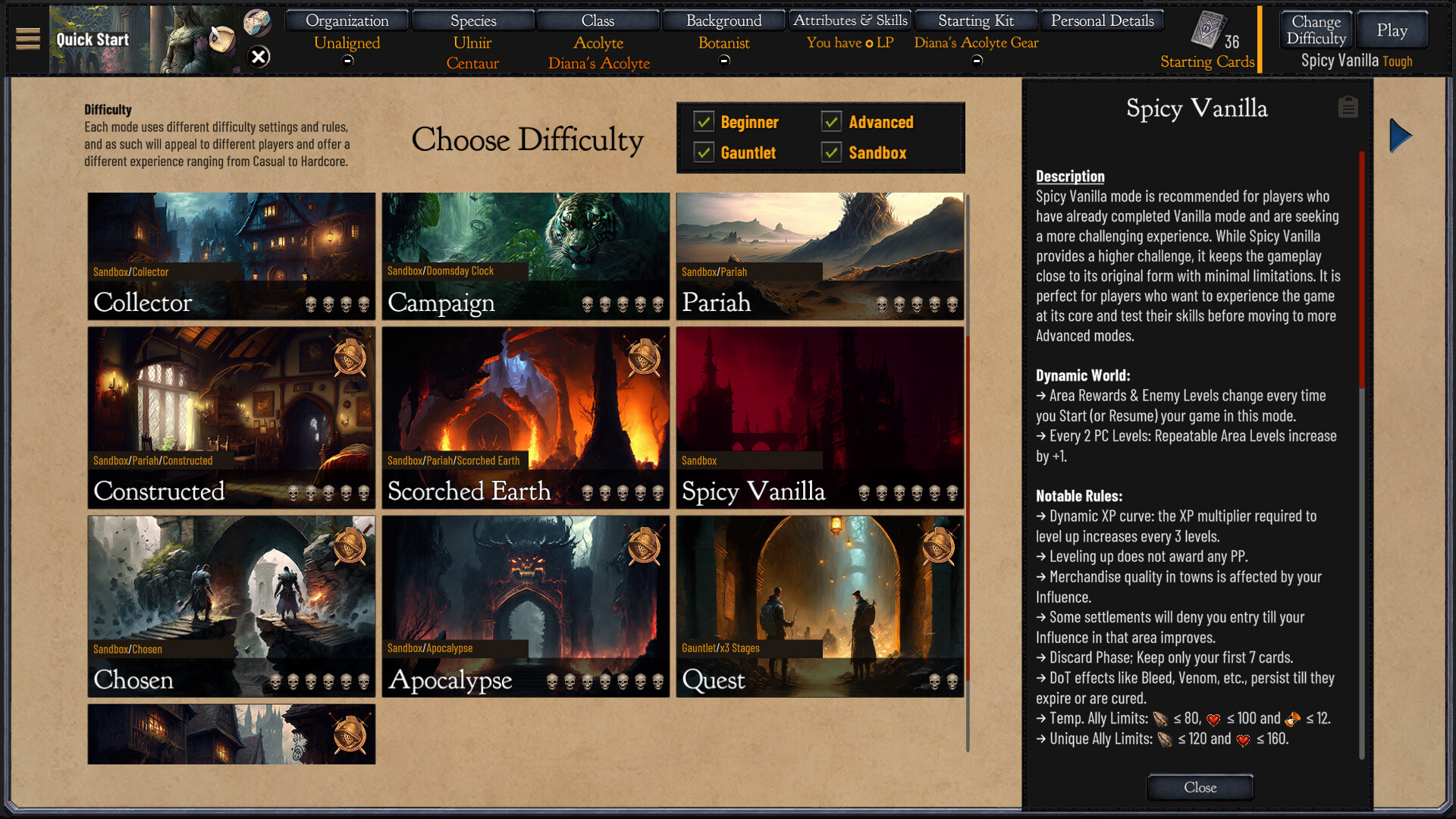Disable the Beginner checkbox
The width and height of the screenshot is (1456, 819).
coord(704,121)
